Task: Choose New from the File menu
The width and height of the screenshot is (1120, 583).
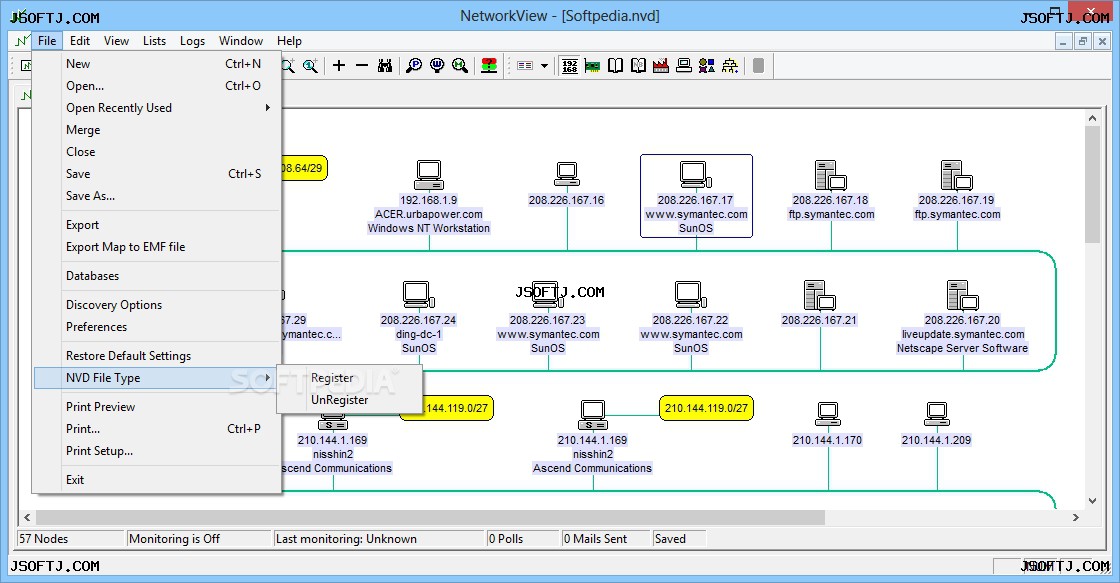Action: (157, 64)
